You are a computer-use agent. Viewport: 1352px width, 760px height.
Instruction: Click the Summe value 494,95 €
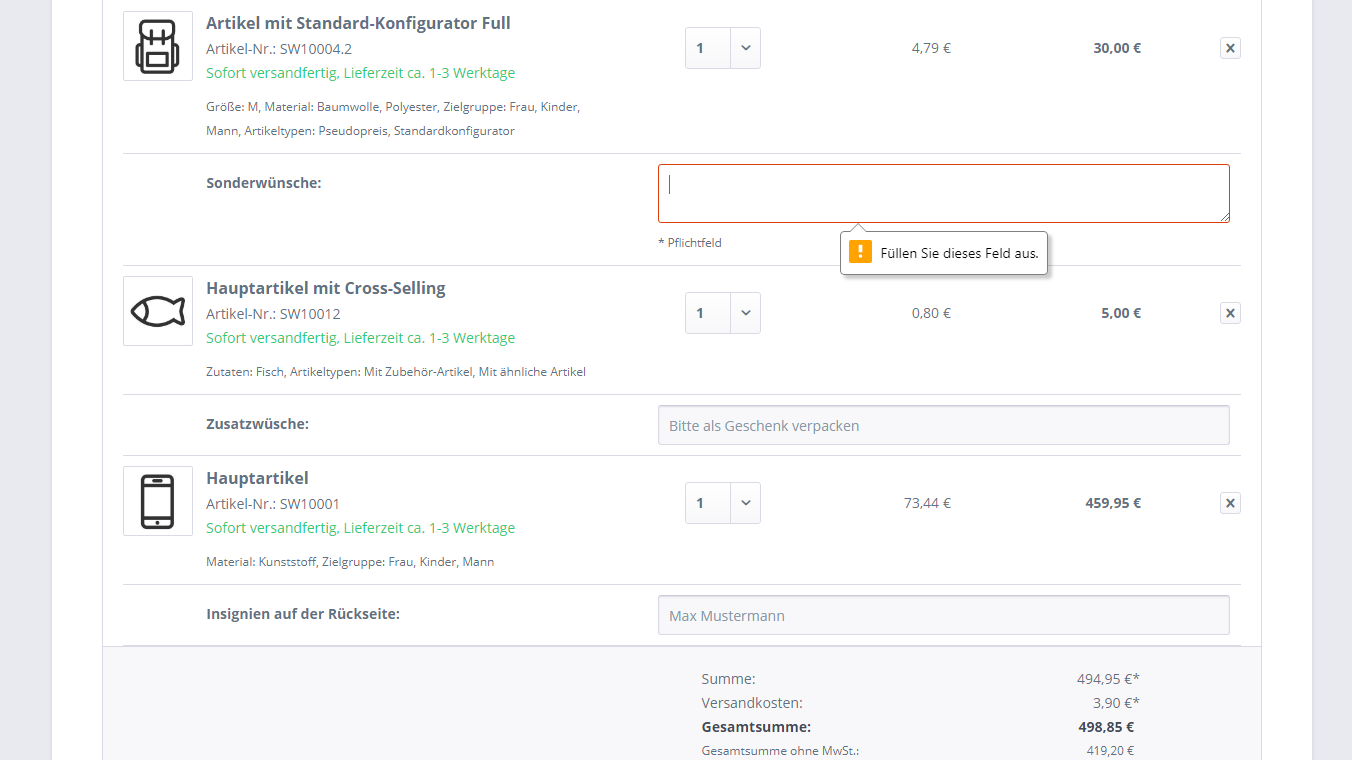coord(1108,679)
